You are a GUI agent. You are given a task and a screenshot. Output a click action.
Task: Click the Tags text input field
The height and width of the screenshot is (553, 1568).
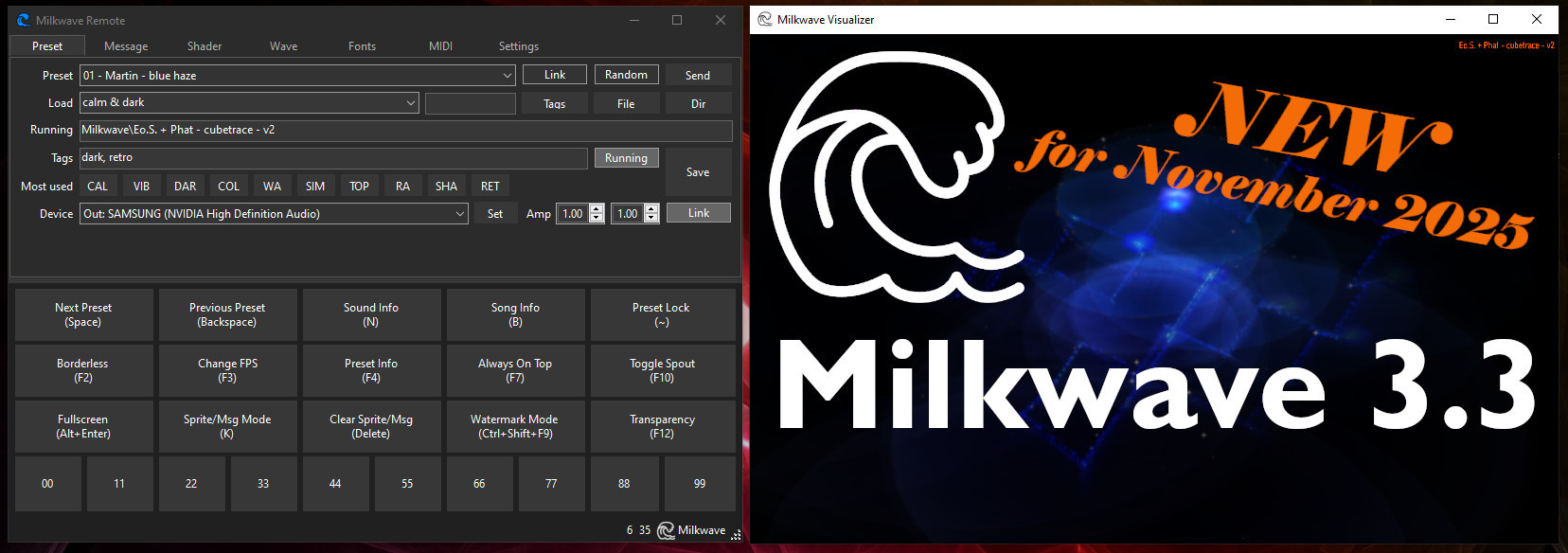tap(331, 158)
